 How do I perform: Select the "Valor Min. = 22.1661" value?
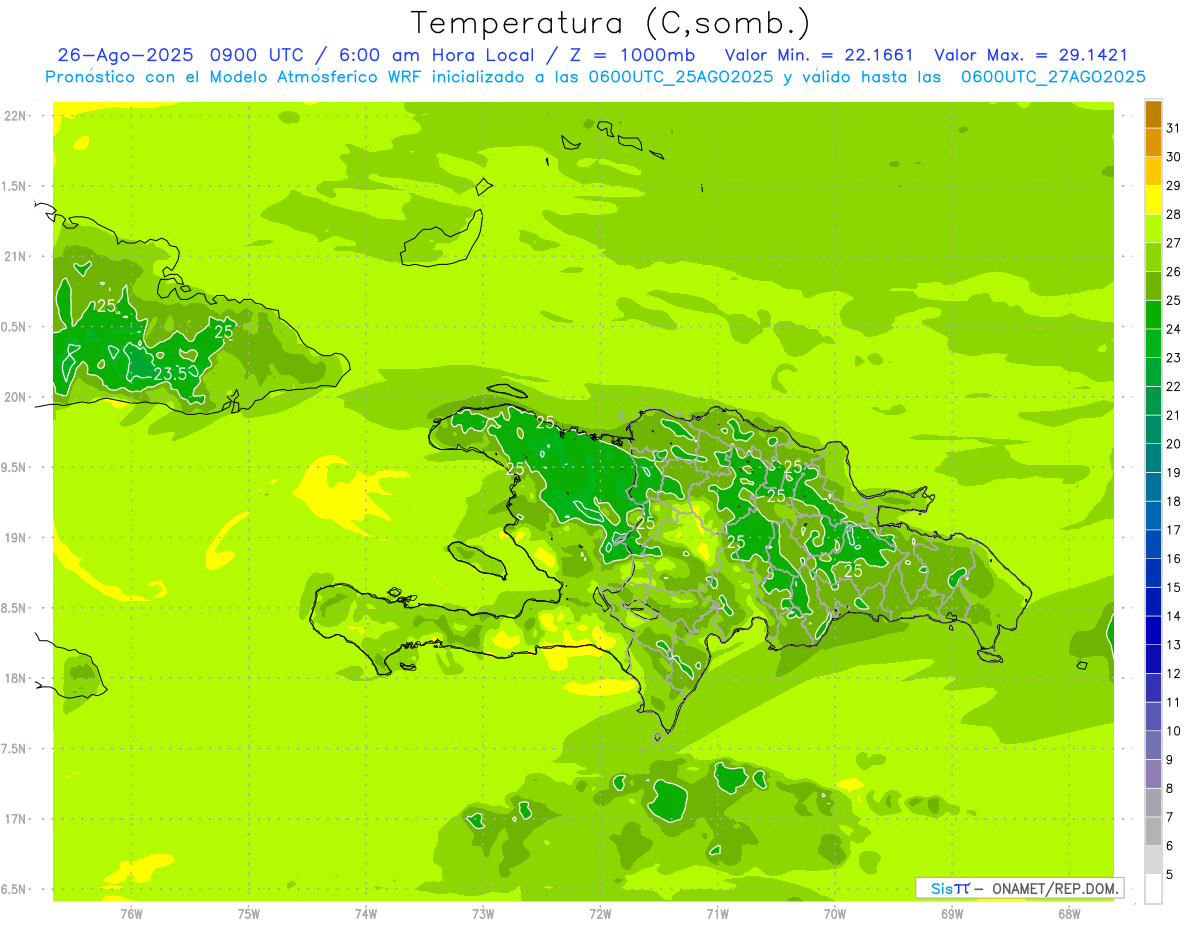pyautogui.click(x=819, y=56)
